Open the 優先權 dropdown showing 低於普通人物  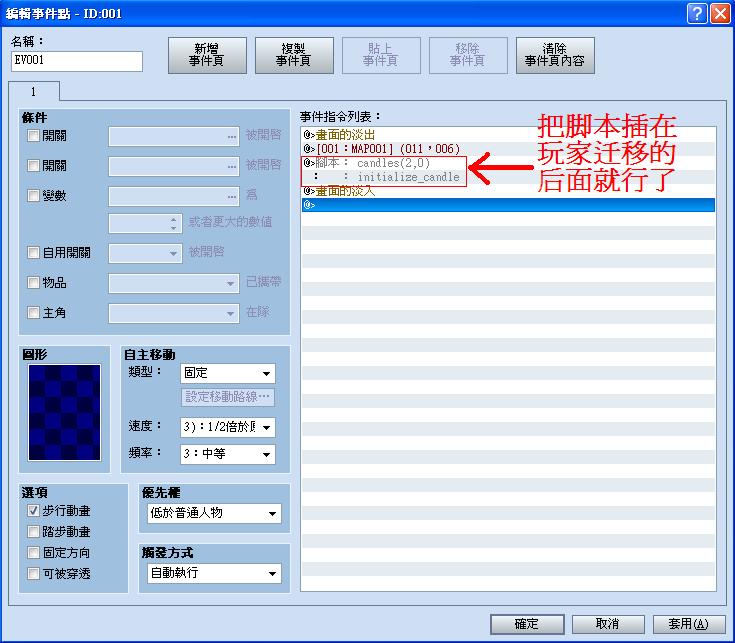pos(215,513)
